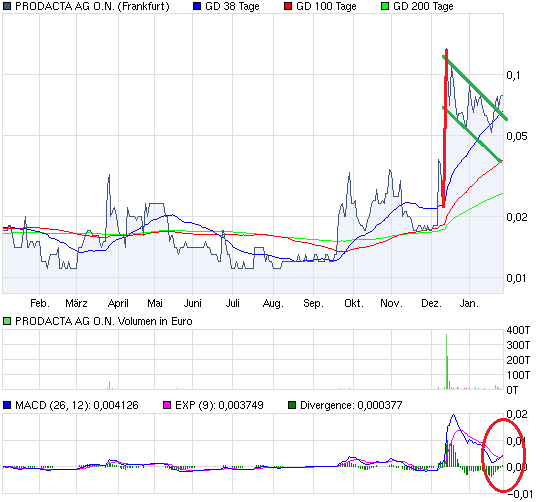Viewport: 545px width, 502px height.
Task: Click the Divergence: 0,000377 value text
Action: [351, 405]
